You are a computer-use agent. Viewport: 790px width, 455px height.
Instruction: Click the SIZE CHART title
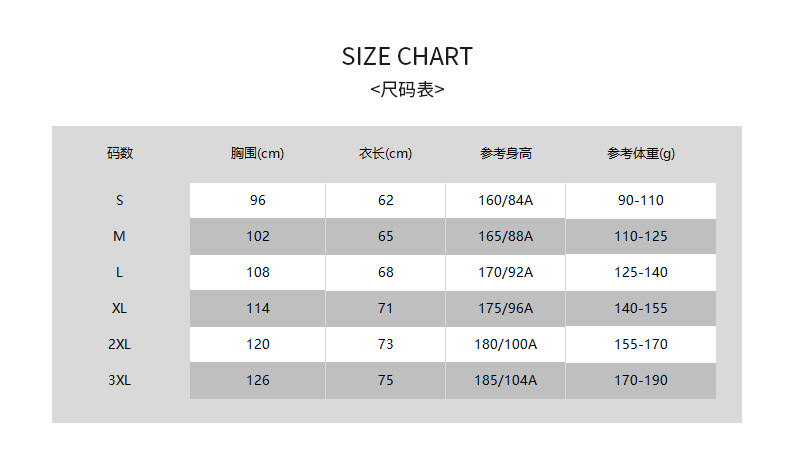[x=406, y=56]
